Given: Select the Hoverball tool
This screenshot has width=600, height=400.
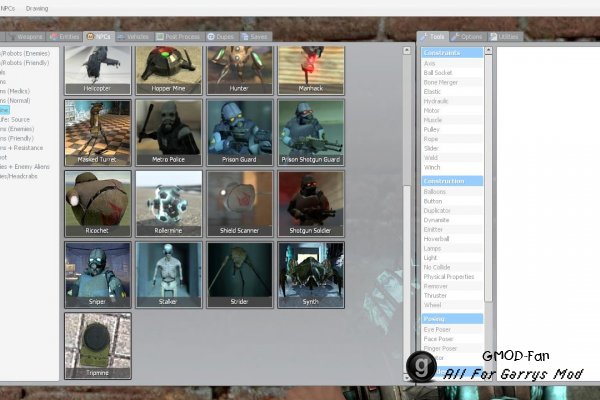Looking at the screenshot, I should 452,239.
